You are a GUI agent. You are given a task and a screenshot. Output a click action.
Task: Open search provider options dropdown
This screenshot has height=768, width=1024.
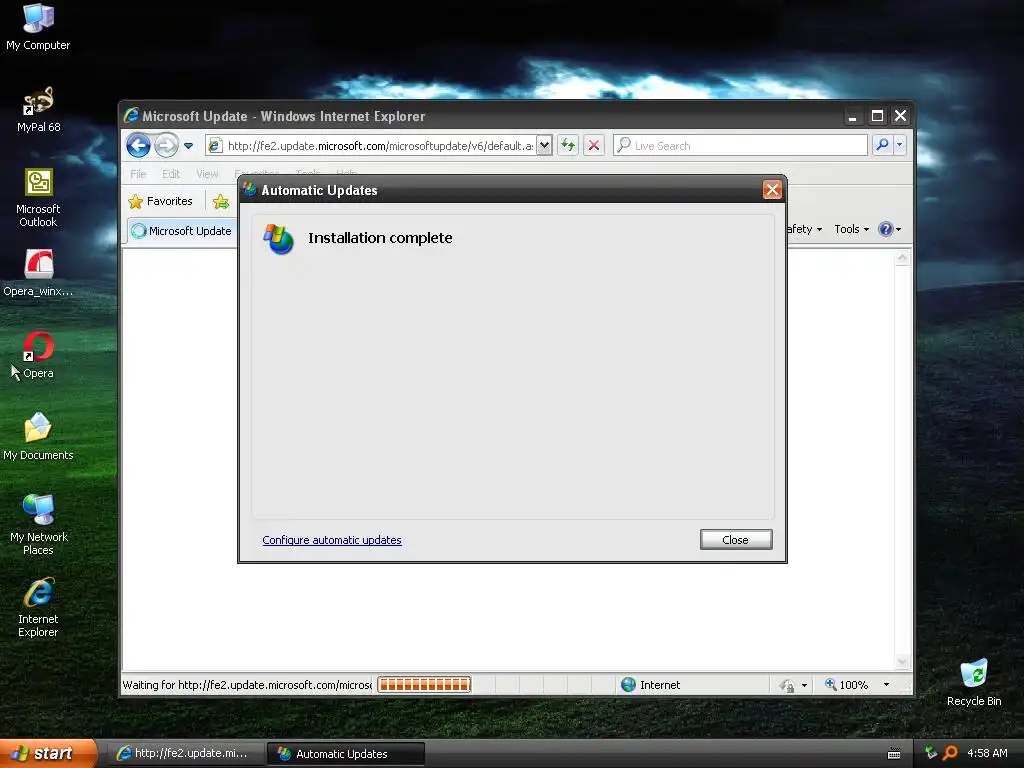[900, 145]
